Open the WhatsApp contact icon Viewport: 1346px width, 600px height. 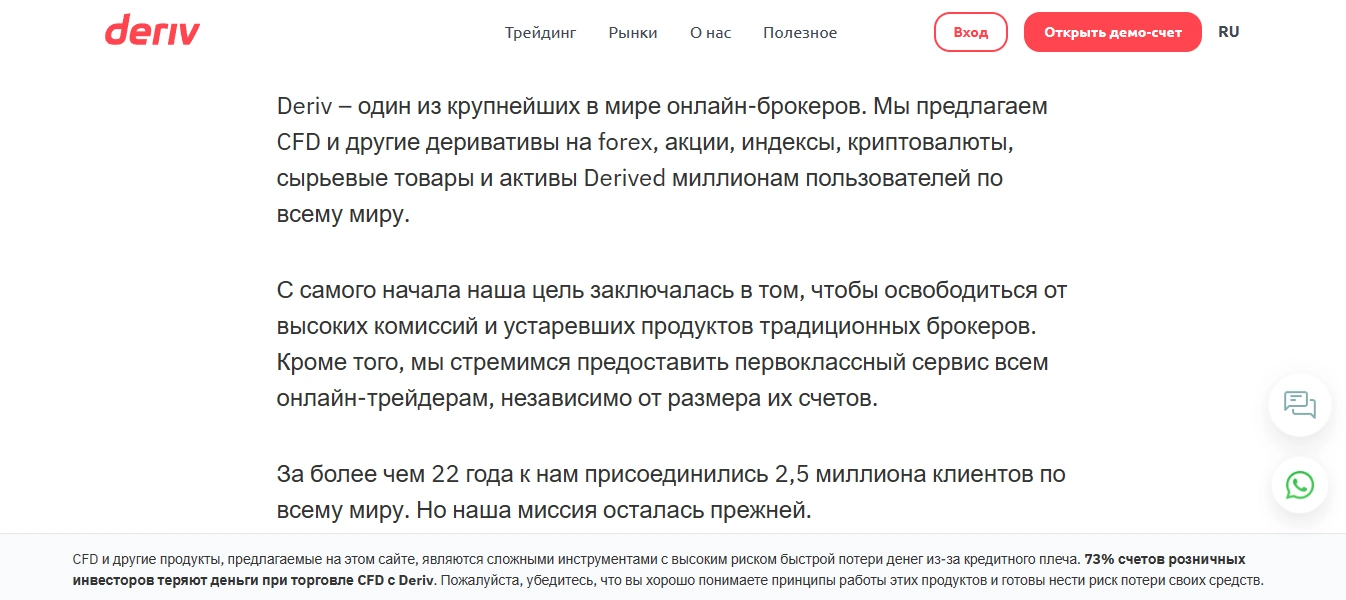1300,486
